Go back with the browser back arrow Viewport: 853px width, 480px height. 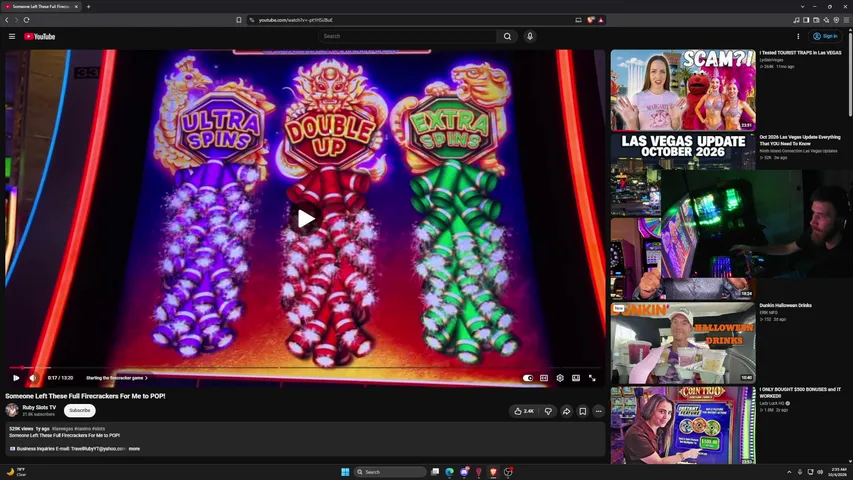pyautogui.click(x=7, y=20)
